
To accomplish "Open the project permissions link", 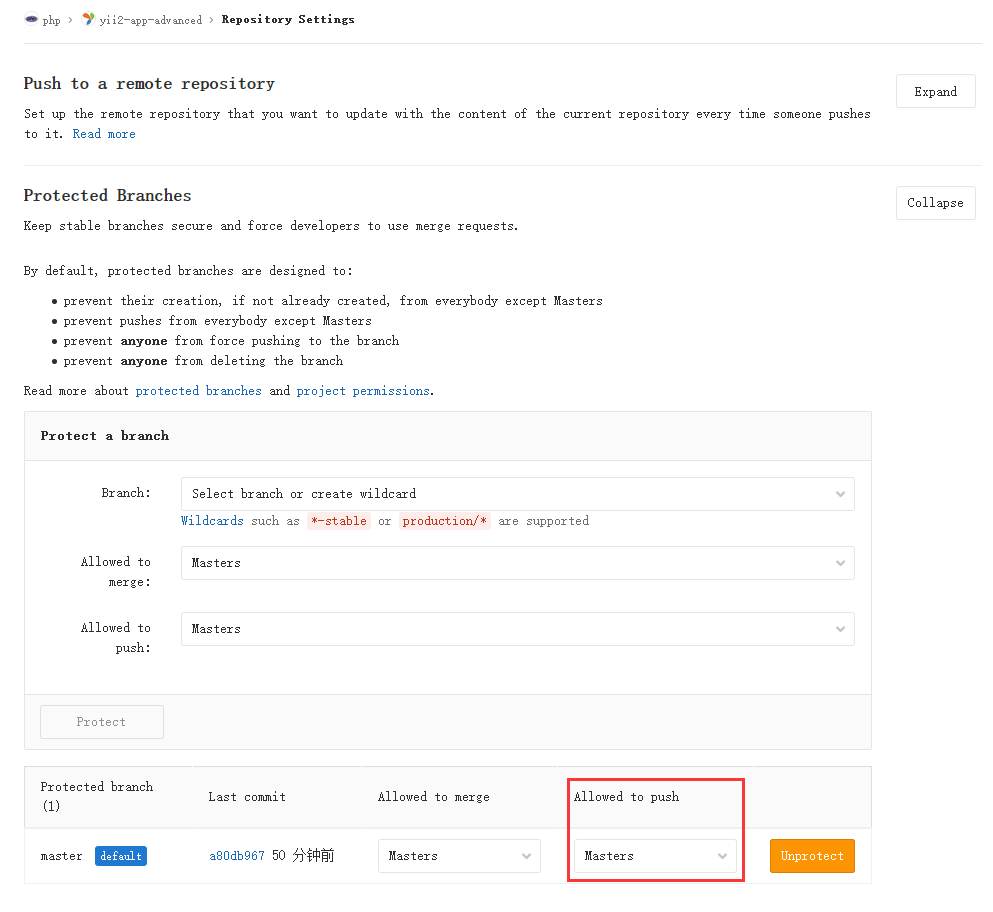I will tap(363, 391).
